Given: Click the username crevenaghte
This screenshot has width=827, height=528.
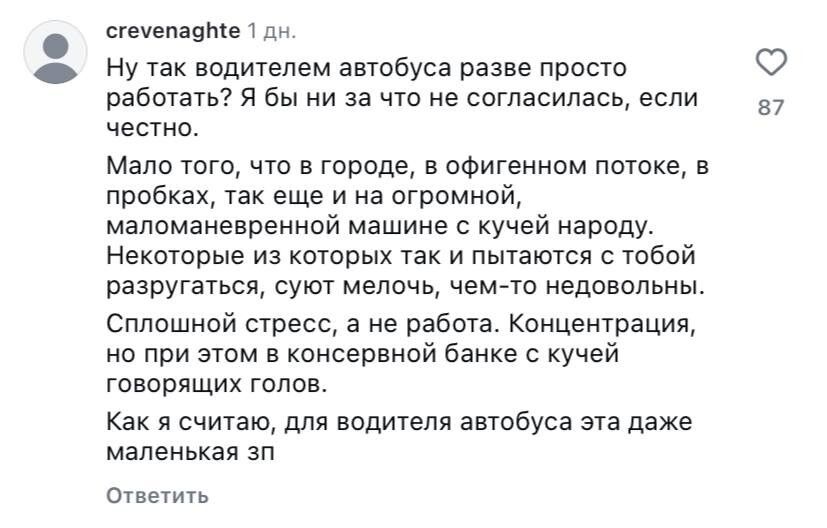Looking at the screenshot, I should coord(173,31).
